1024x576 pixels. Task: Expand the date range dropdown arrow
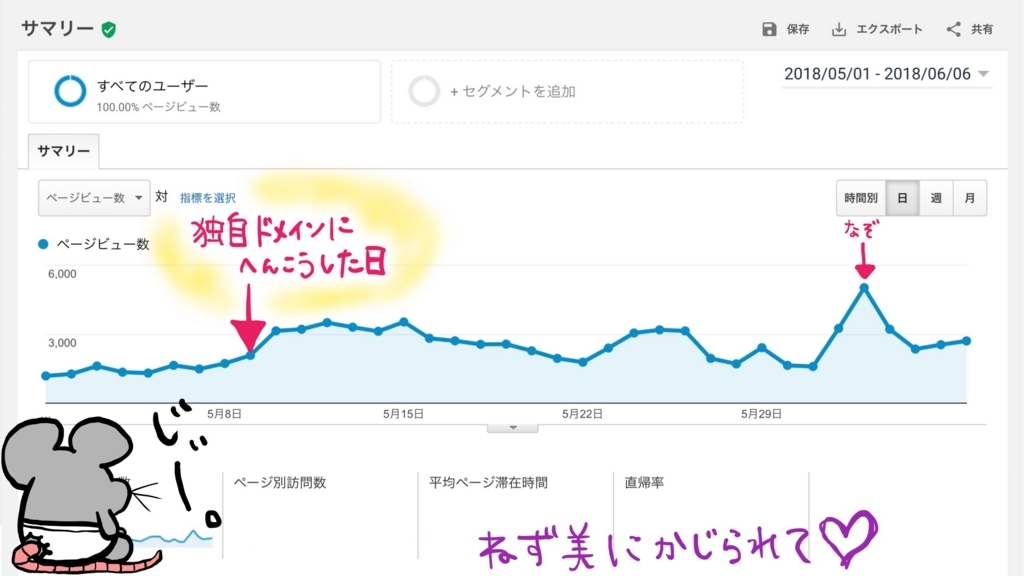[x=983, y=74]
